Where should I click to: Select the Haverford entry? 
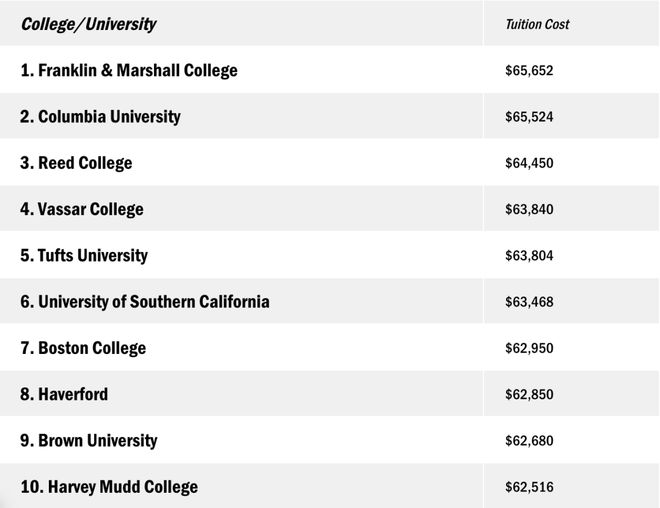pos(64,394)
